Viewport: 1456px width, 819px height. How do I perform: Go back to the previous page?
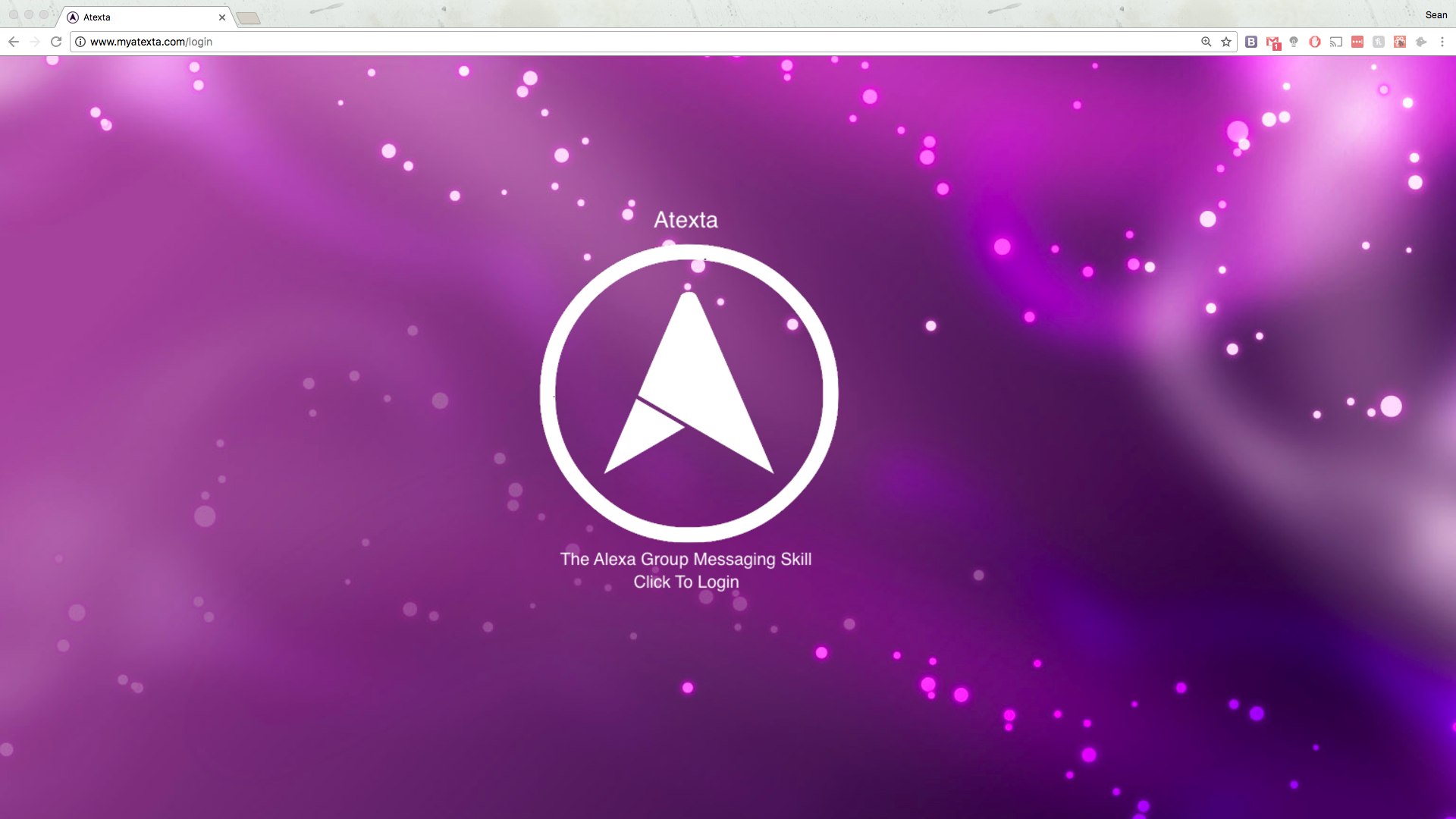click(14, 42)
